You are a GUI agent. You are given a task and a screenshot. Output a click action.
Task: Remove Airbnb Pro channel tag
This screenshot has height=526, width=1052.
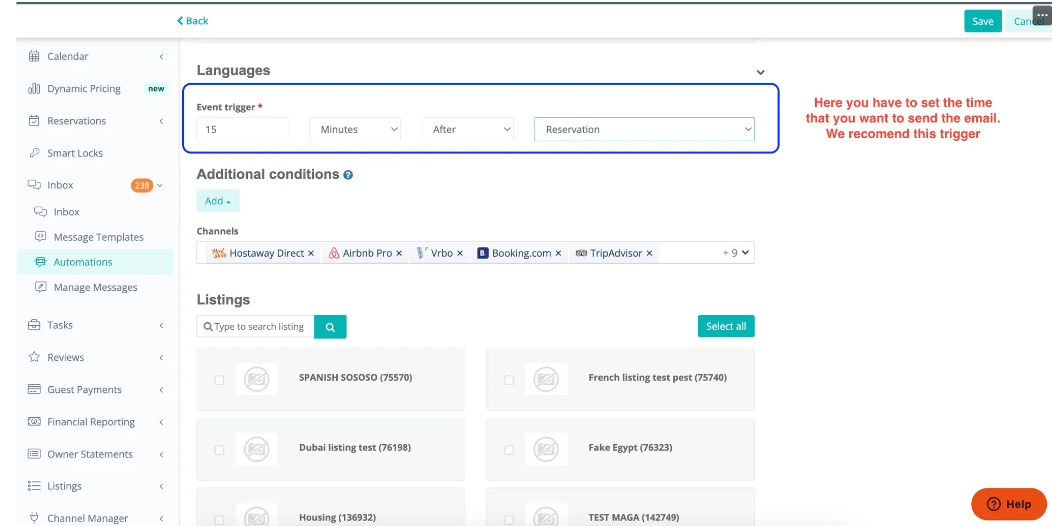tap(399, 254)
